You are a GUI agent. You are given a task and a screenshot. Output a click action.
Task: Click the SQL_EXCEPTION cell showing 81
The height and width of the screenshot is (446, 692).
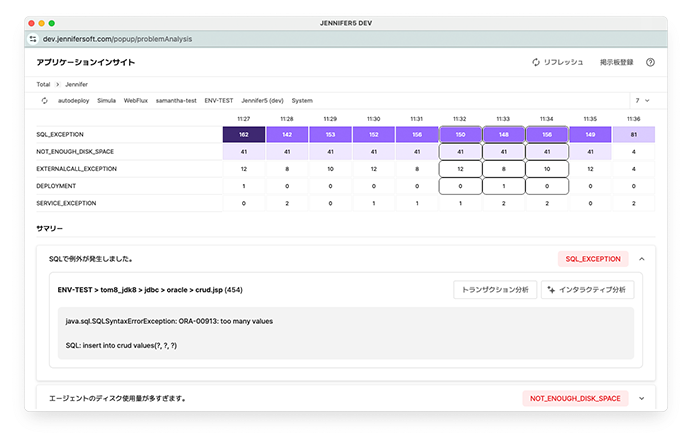[x=633, y=134]
